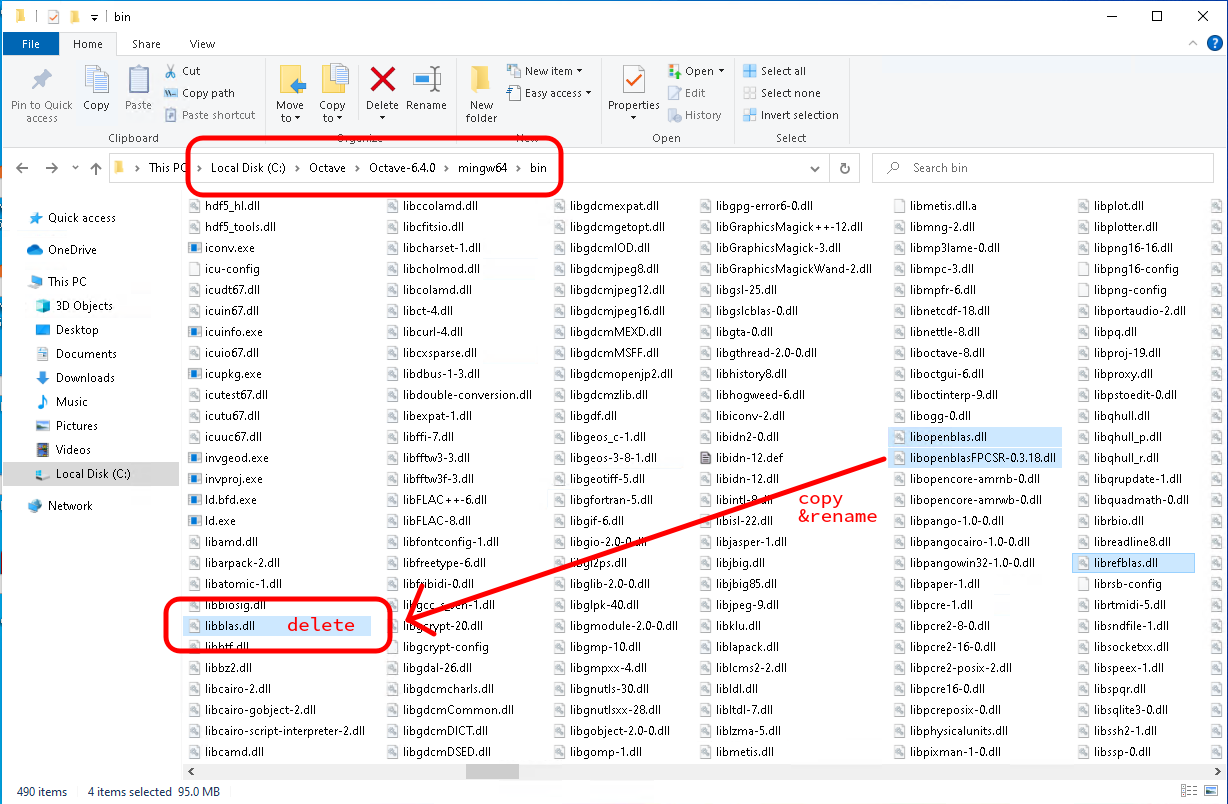
Task: Click Select all in ribbon
Action: [x=775, y=71]
